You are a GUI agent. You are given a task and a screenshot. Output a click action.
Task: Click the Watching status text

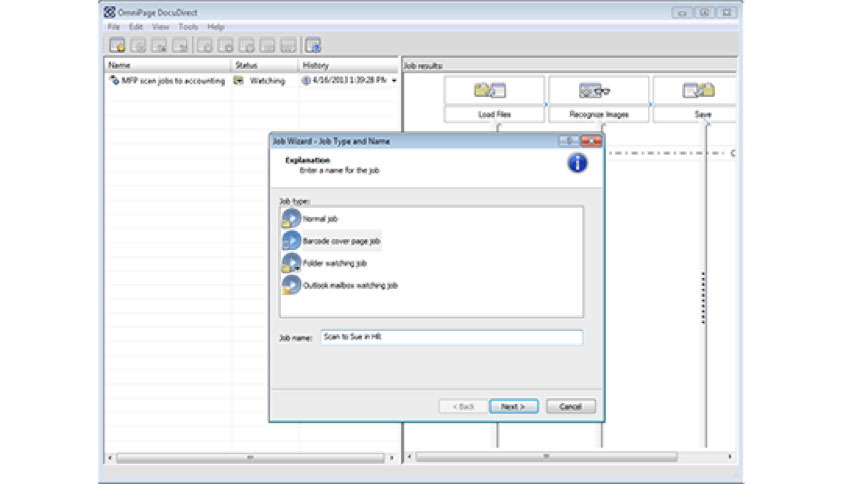click(x=267, y=81)
